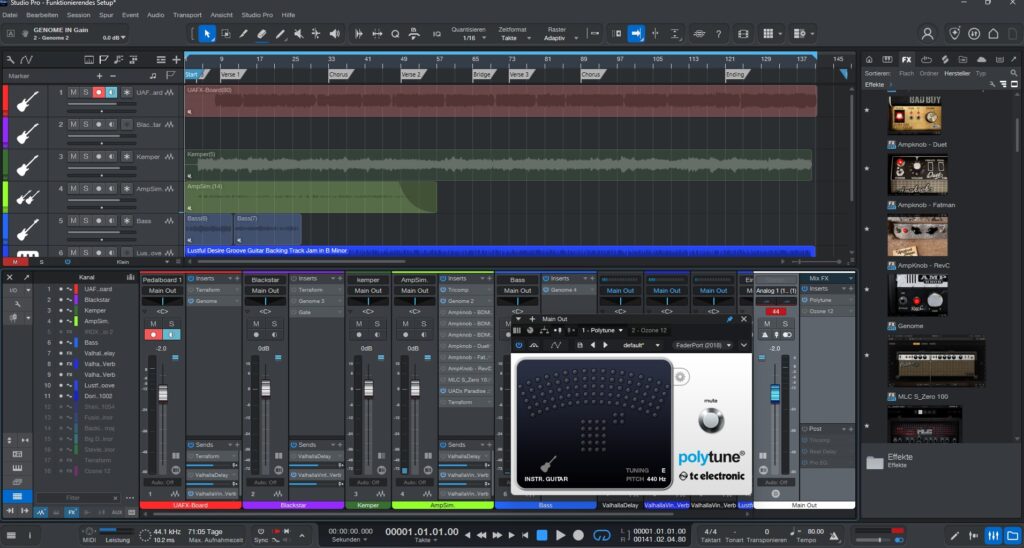Image resolution: width=1024 pixels, height=548 pixels.
Task: Open the Transport menu
Action: (187, 14)
